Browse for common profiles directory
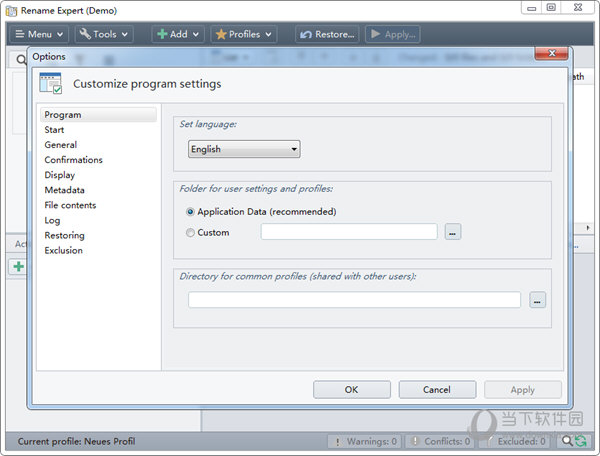This screenshot has height=456, width=600. [x=537, y=300]
